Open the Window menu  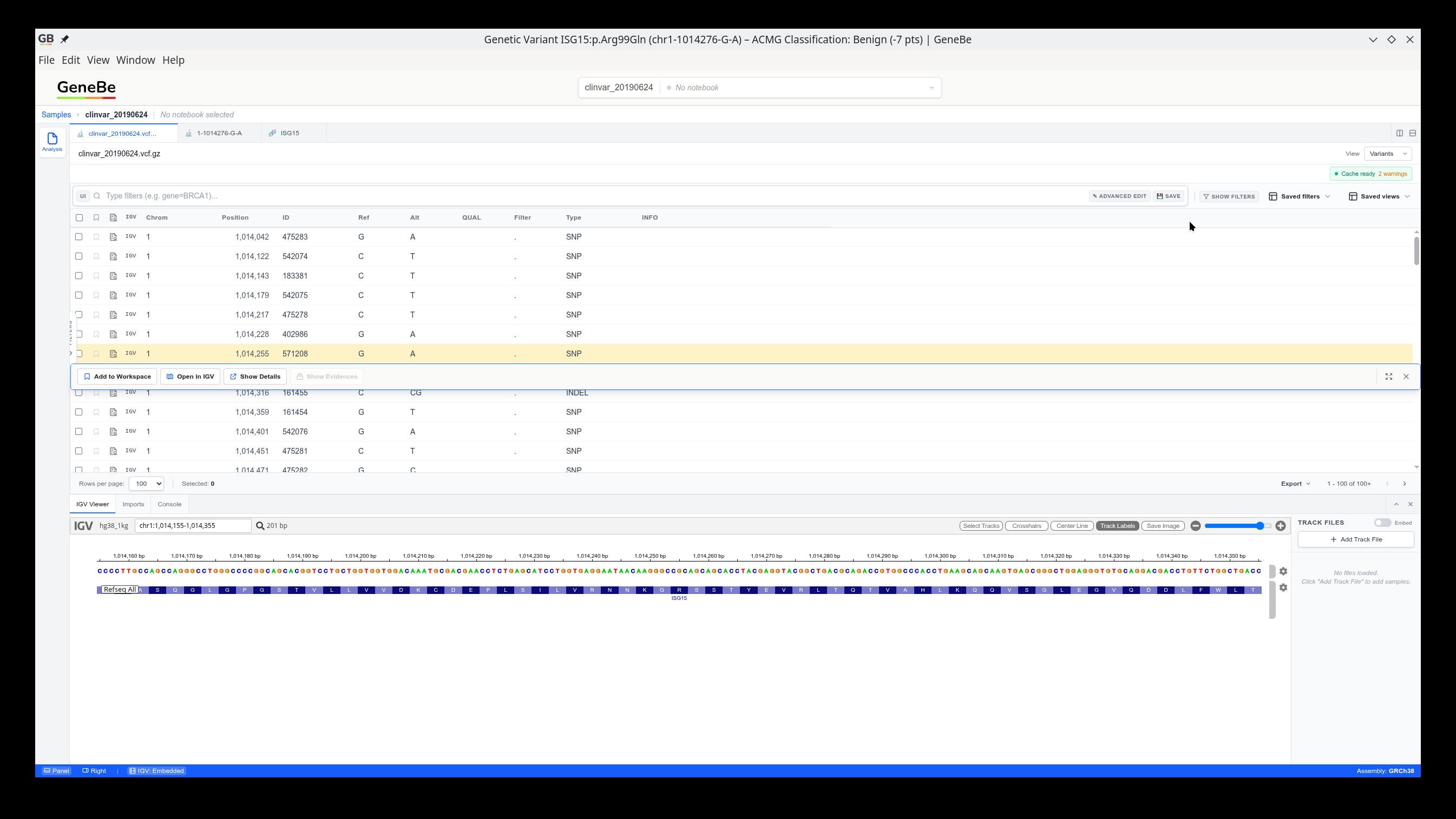tap(136, 60)
